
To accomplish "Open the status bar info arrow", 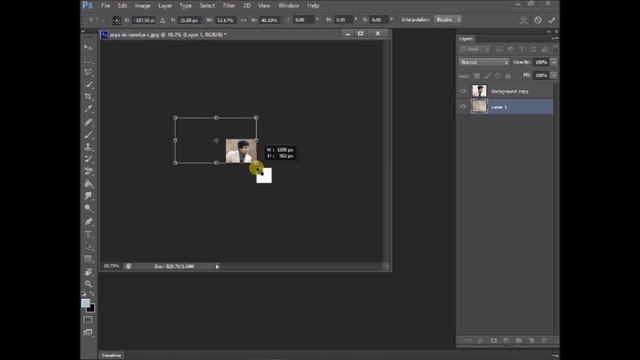I will pos(217,267).
